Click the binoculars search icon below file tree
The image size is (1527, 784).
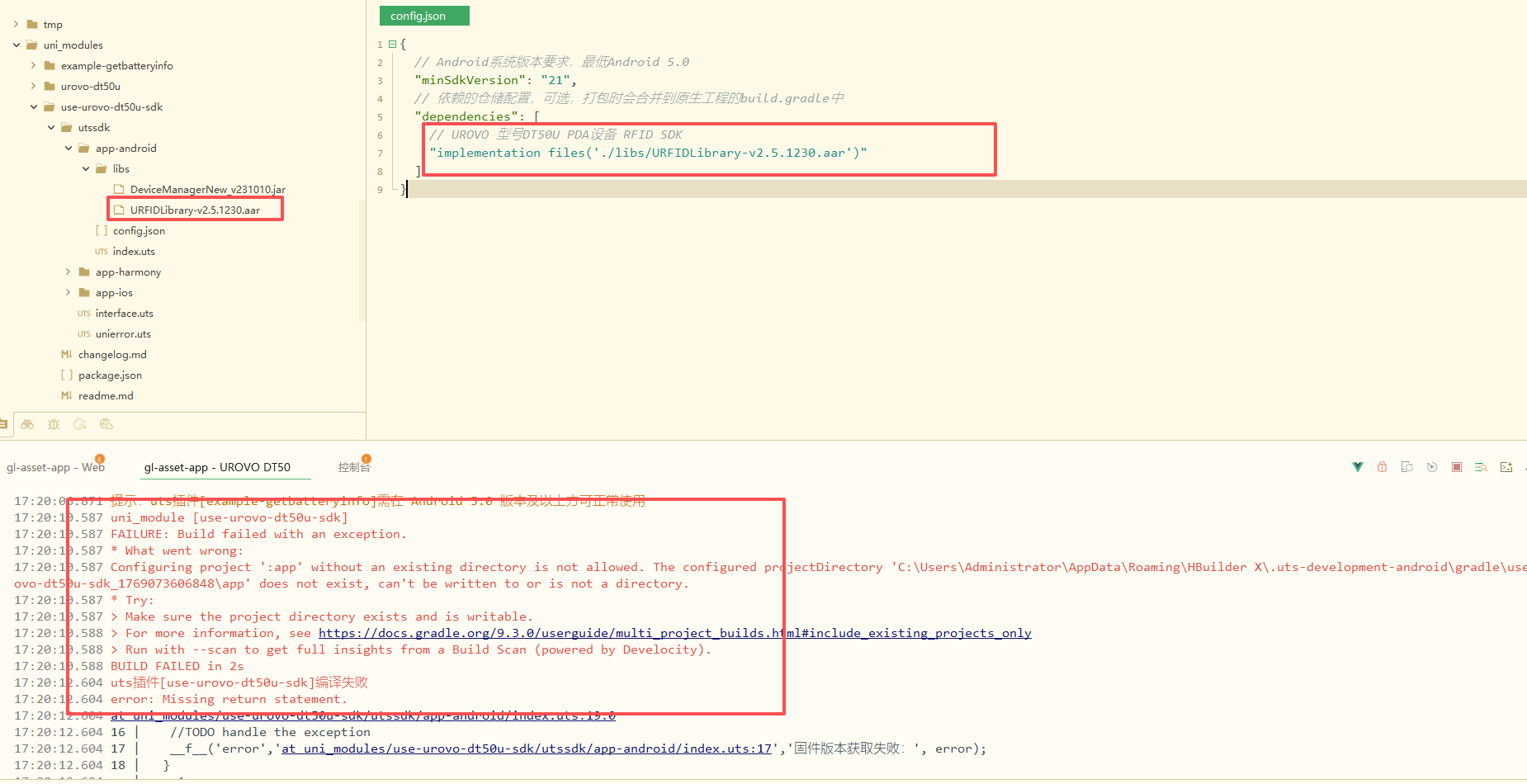28,424
